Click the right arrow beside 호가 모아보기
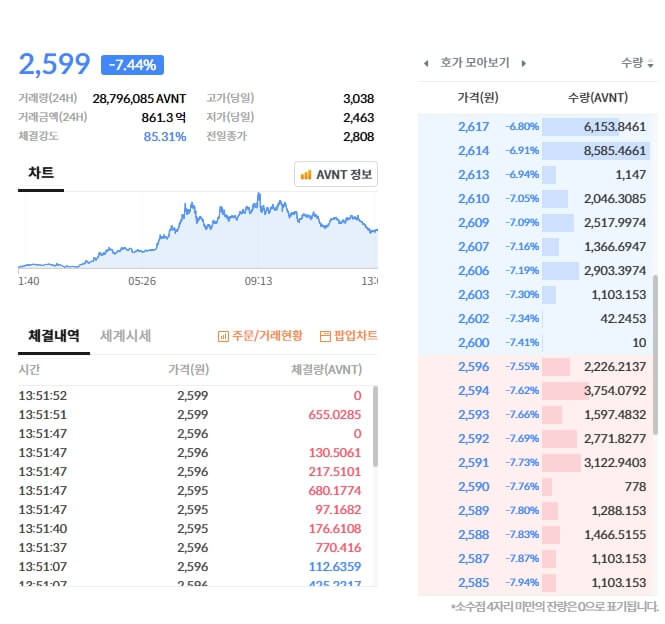 [524, 64]
